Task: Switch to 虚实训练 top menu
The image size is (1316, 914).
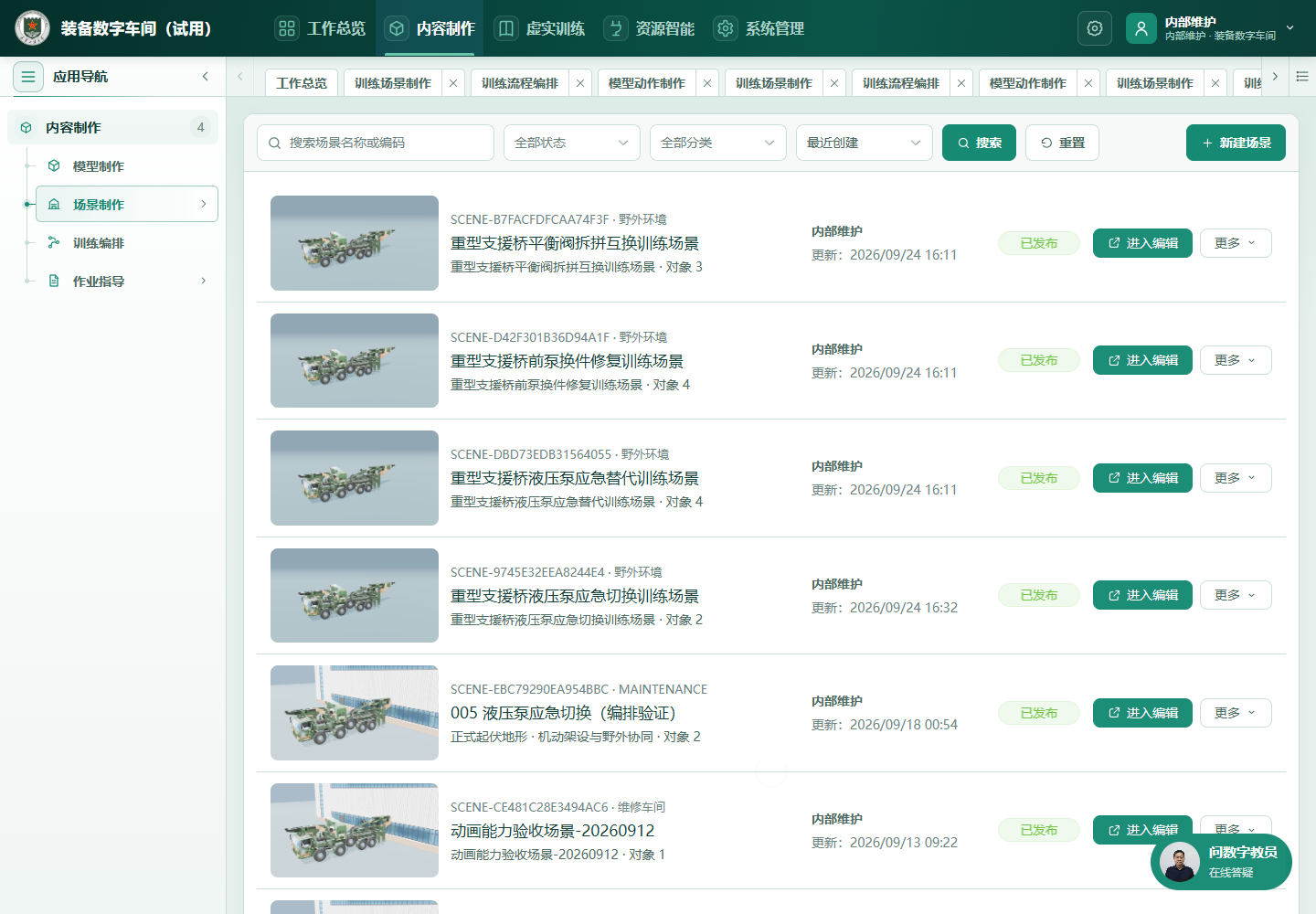Action: pyautogui.click(x=540, y=28)
